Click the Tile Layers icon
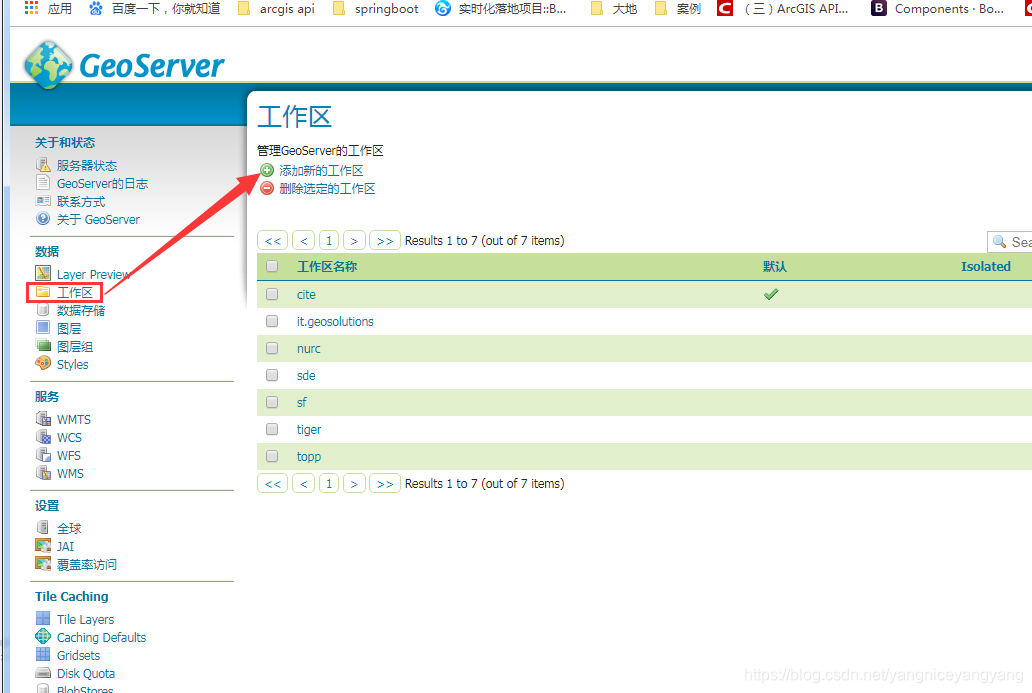 point(43,618)
